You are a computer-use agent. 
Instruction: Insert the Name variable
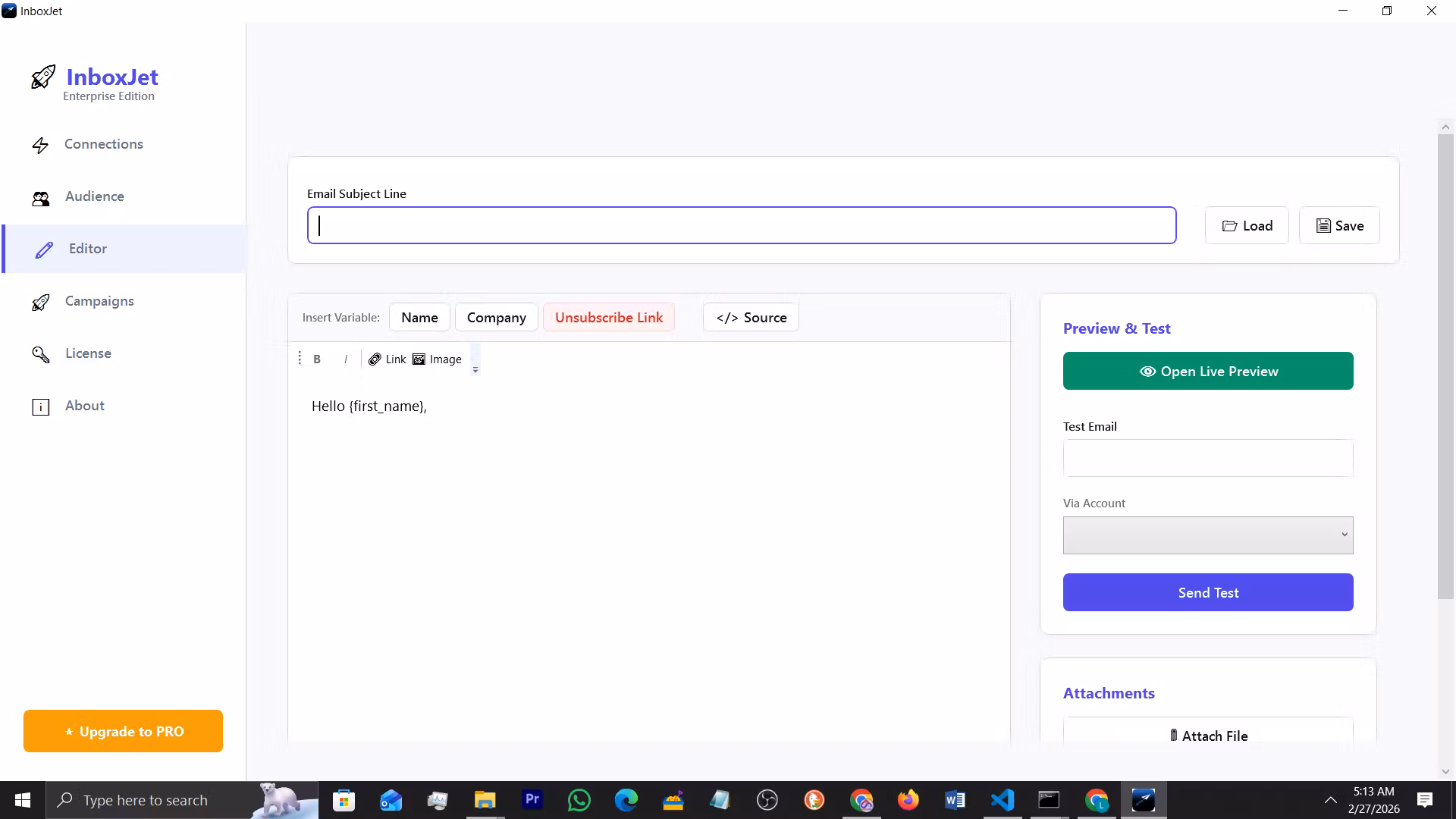[x=419, y=317]
